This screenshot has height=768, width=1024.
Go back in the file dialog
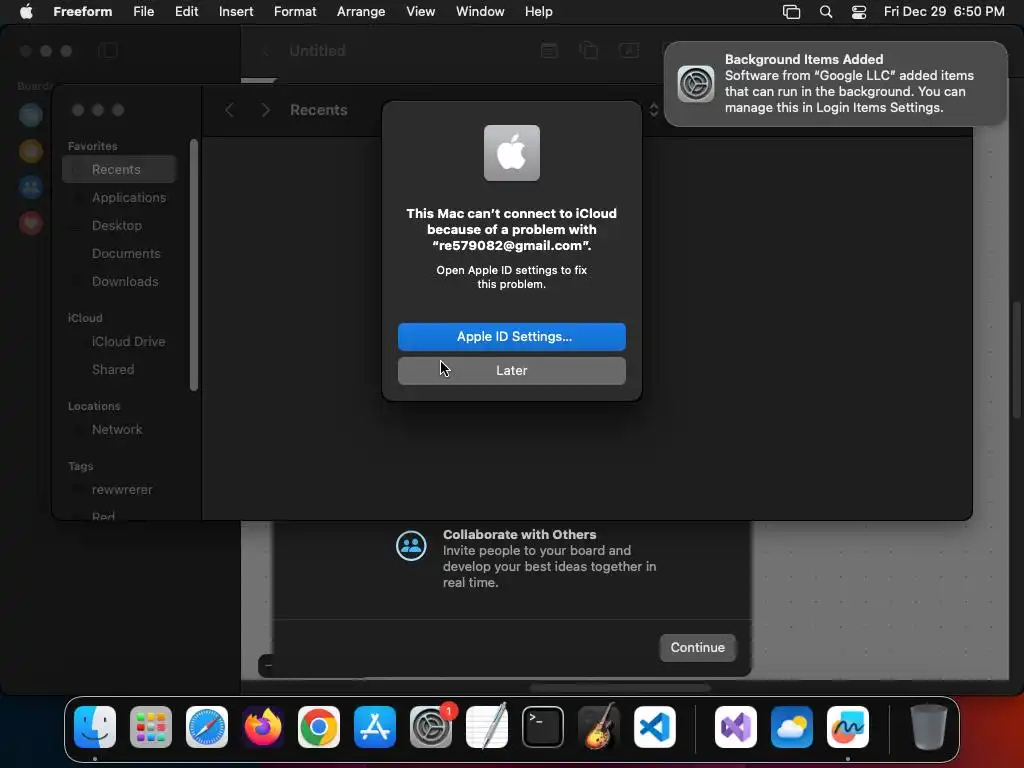coord(229,110)
